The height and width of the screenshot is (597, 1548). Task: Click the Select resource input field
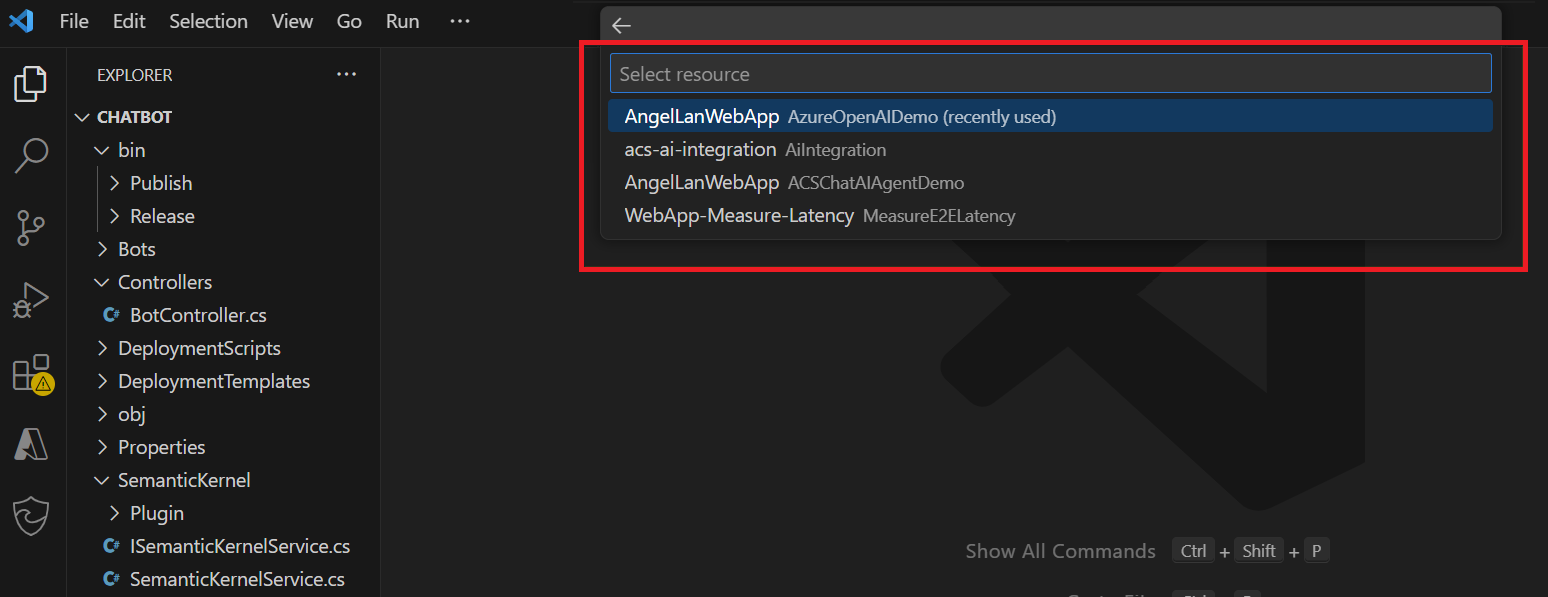point(1050,73)
